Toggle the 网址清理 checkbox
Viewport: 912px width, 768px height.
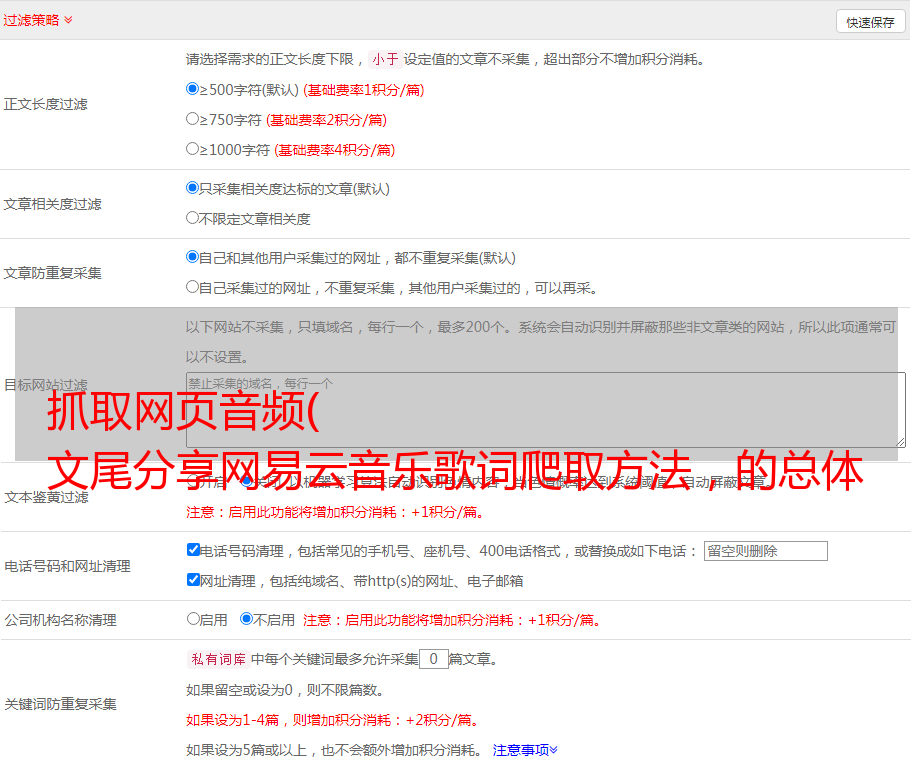click(x=194, y=580)
